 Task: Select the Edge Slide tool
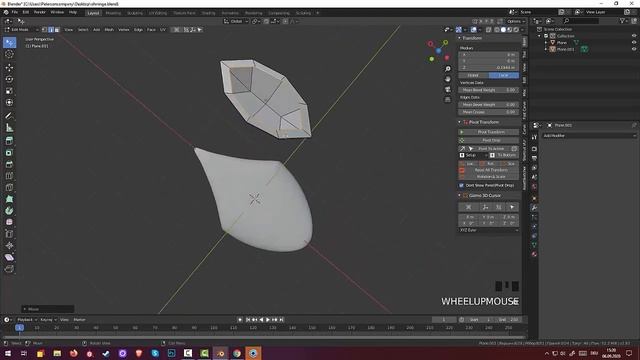click(x=9, y=234)
